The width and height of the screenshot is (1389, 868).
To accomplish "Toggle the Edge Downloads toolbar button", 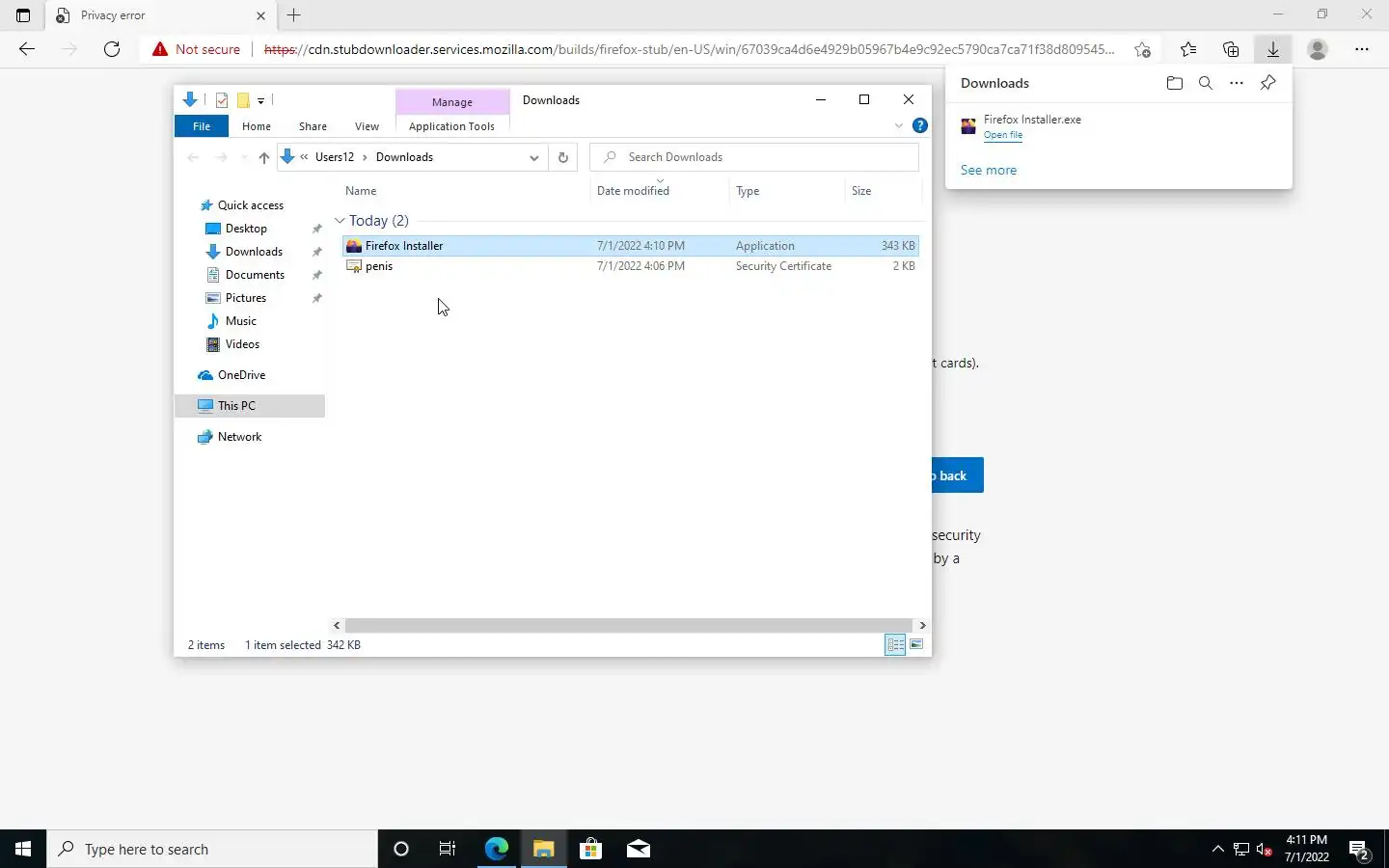I will tap(1273, 49).
